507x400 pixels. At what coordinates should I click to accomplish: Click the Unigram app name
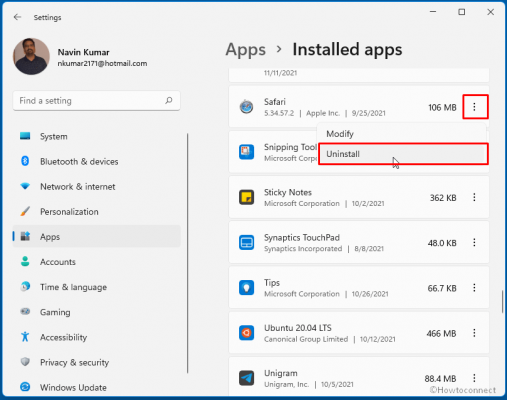(x=281, y=373)
